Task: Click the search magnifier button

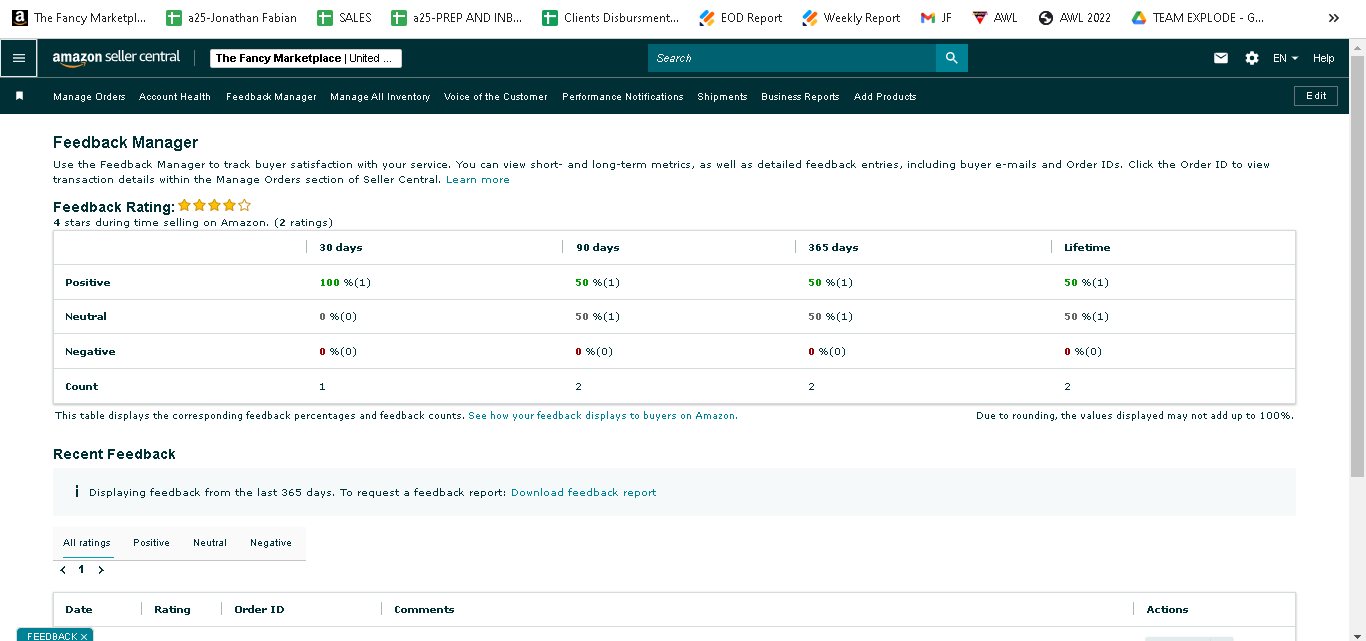Action: (951, 58)
